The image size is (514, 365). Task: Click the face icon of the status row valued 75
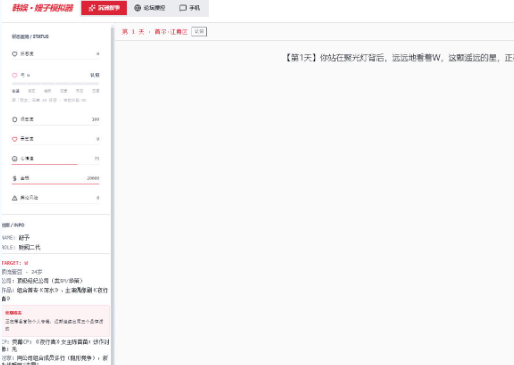click(x=14, y=159)
